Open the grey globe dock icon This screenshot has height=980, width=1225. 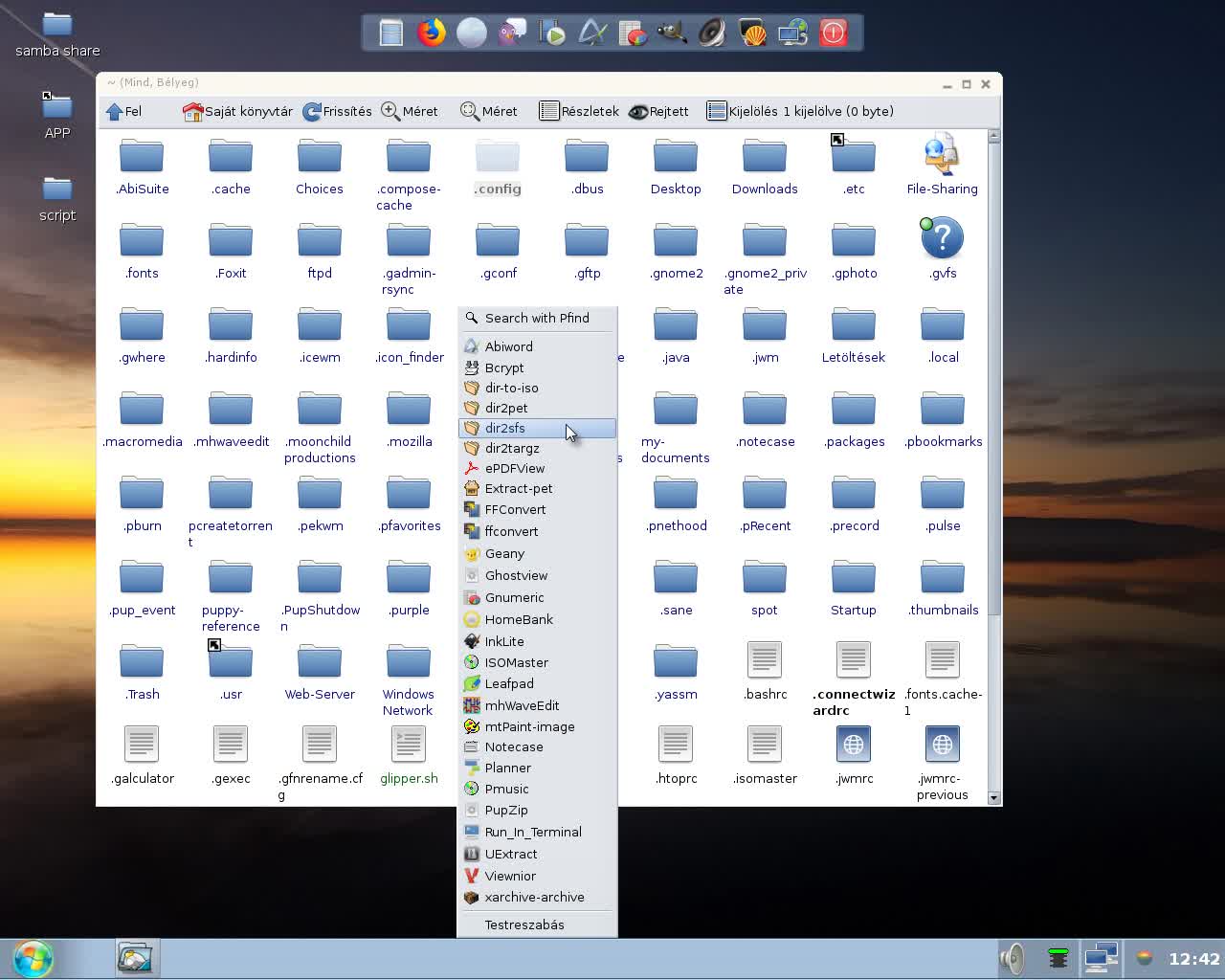472,33
